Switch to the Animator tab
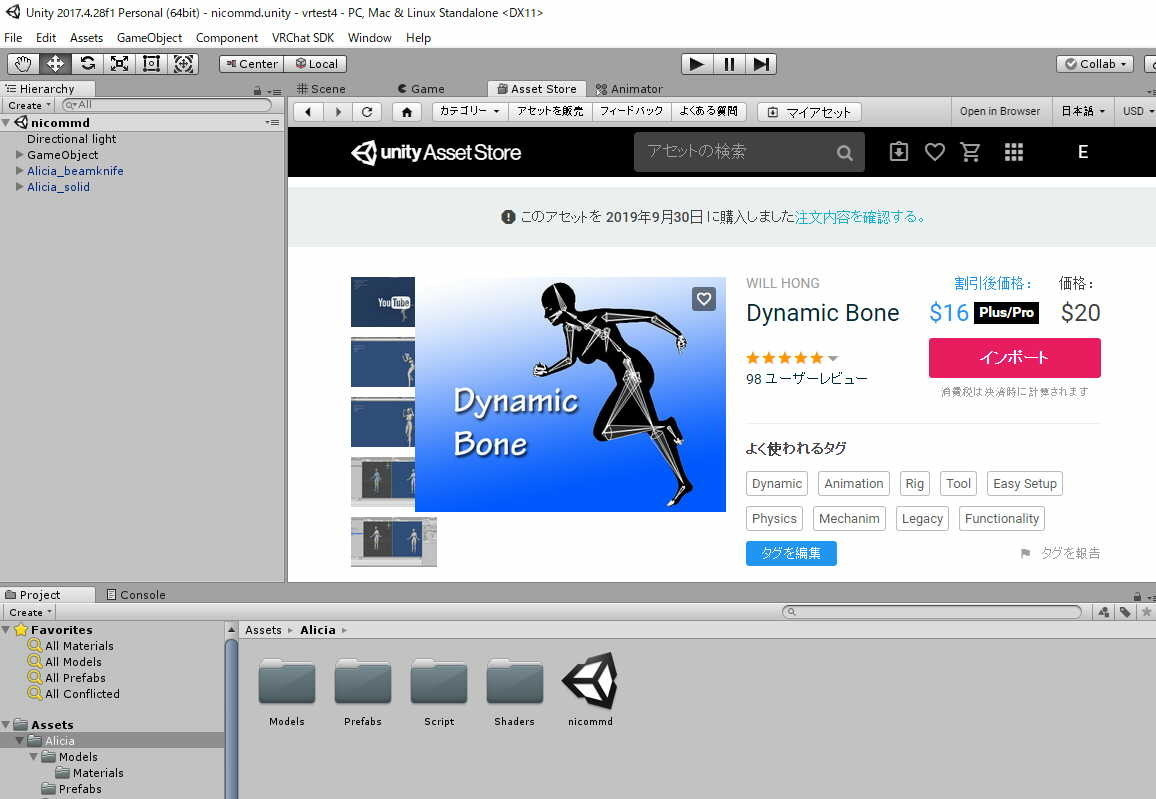1156x799 pixels. tap(629, 88)
